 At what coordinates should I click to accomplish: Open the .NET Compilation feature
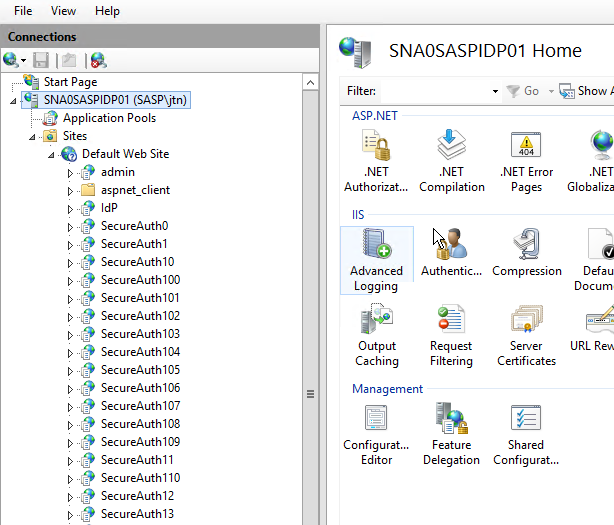pos(451,161)
